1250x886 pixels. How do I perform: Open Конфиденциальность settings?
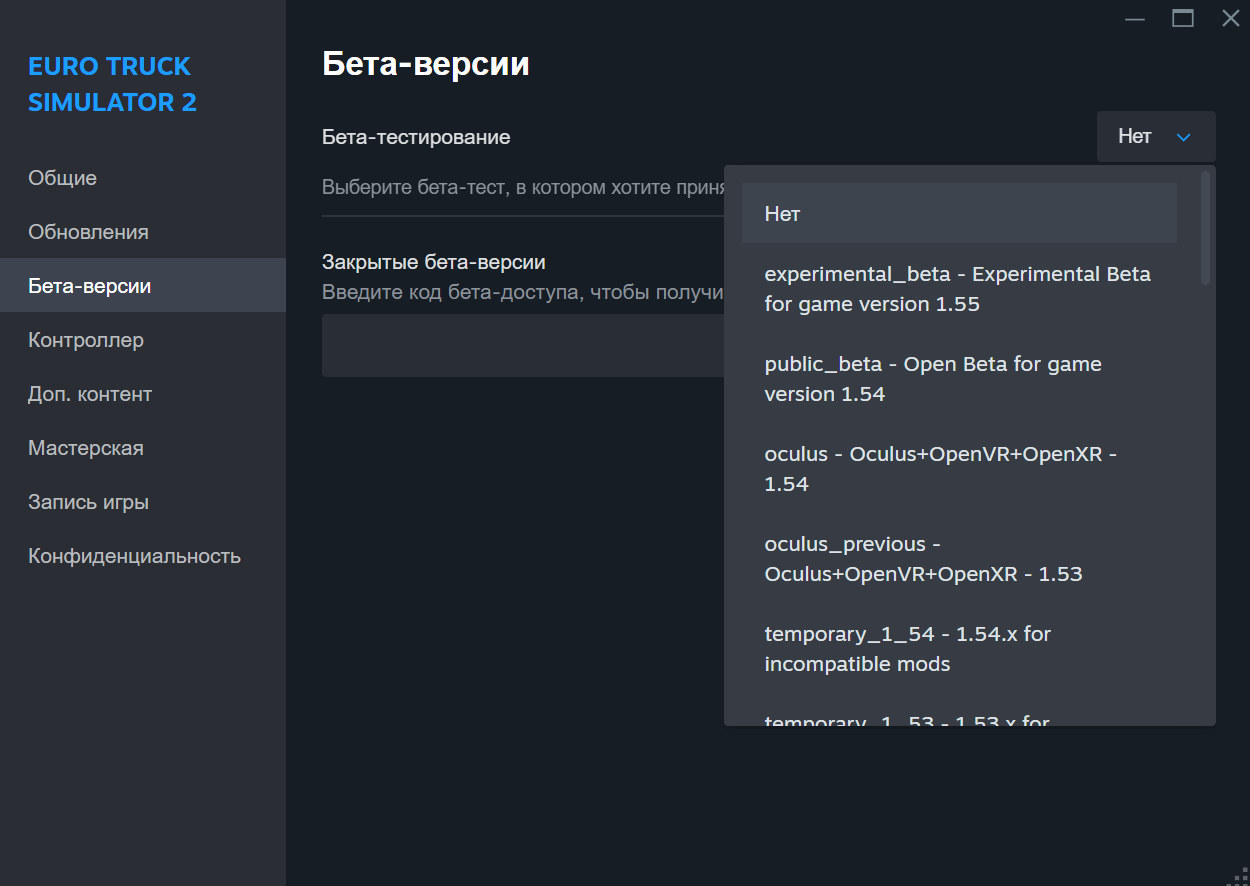pyautogui.click(x=134, y=556)
